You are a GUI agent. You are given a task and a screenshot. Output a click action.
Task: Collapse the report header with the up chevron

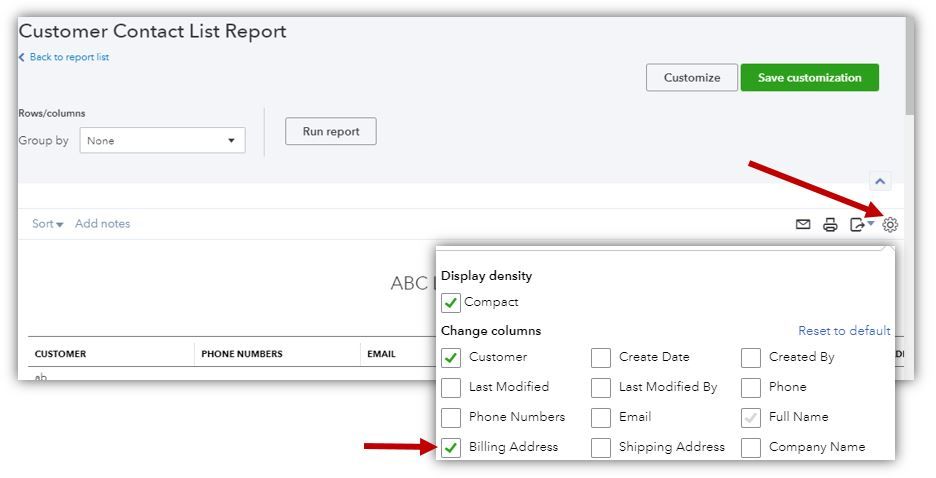(880, 181)
